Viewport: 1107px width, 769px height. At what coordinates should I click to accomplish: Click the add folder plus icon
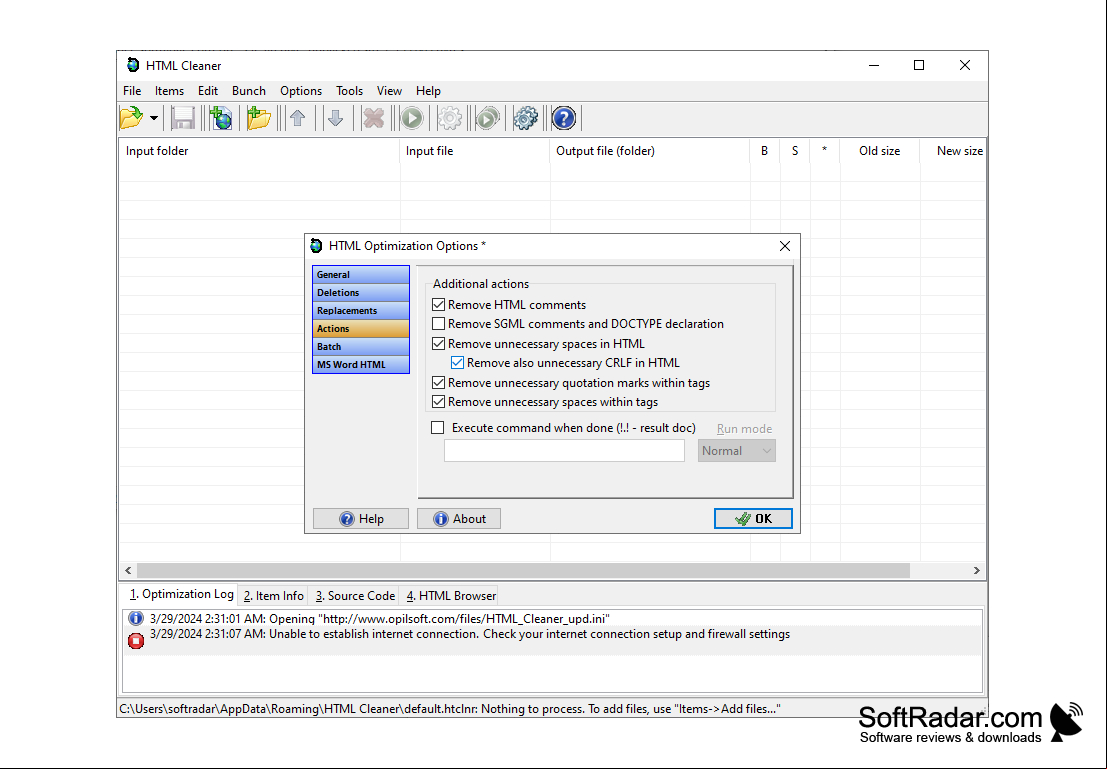[258, 118]
